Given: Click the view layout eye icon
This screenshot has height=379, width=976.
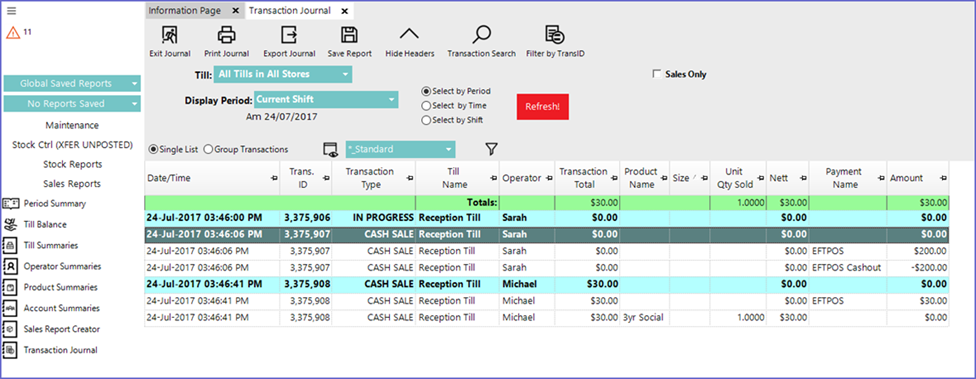Looking at the screenshot, I should 331,149.
